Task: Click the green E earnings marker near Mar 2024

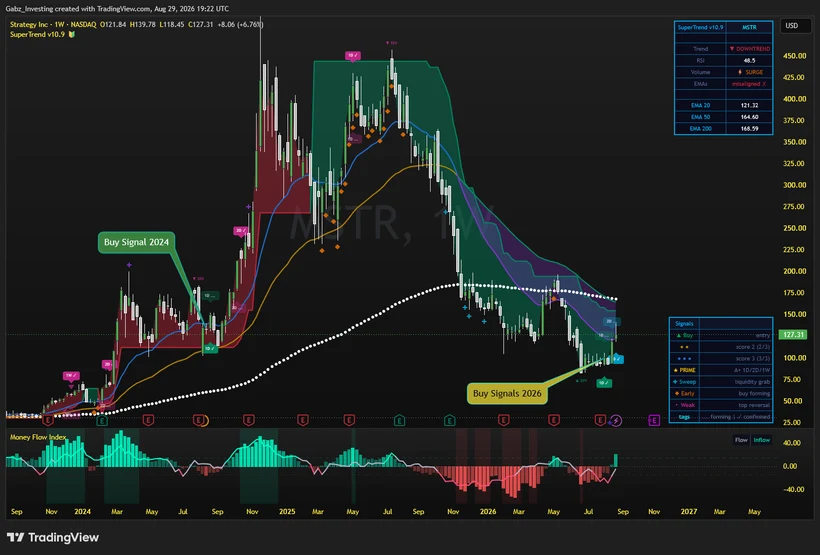Action: click(102, 420)
